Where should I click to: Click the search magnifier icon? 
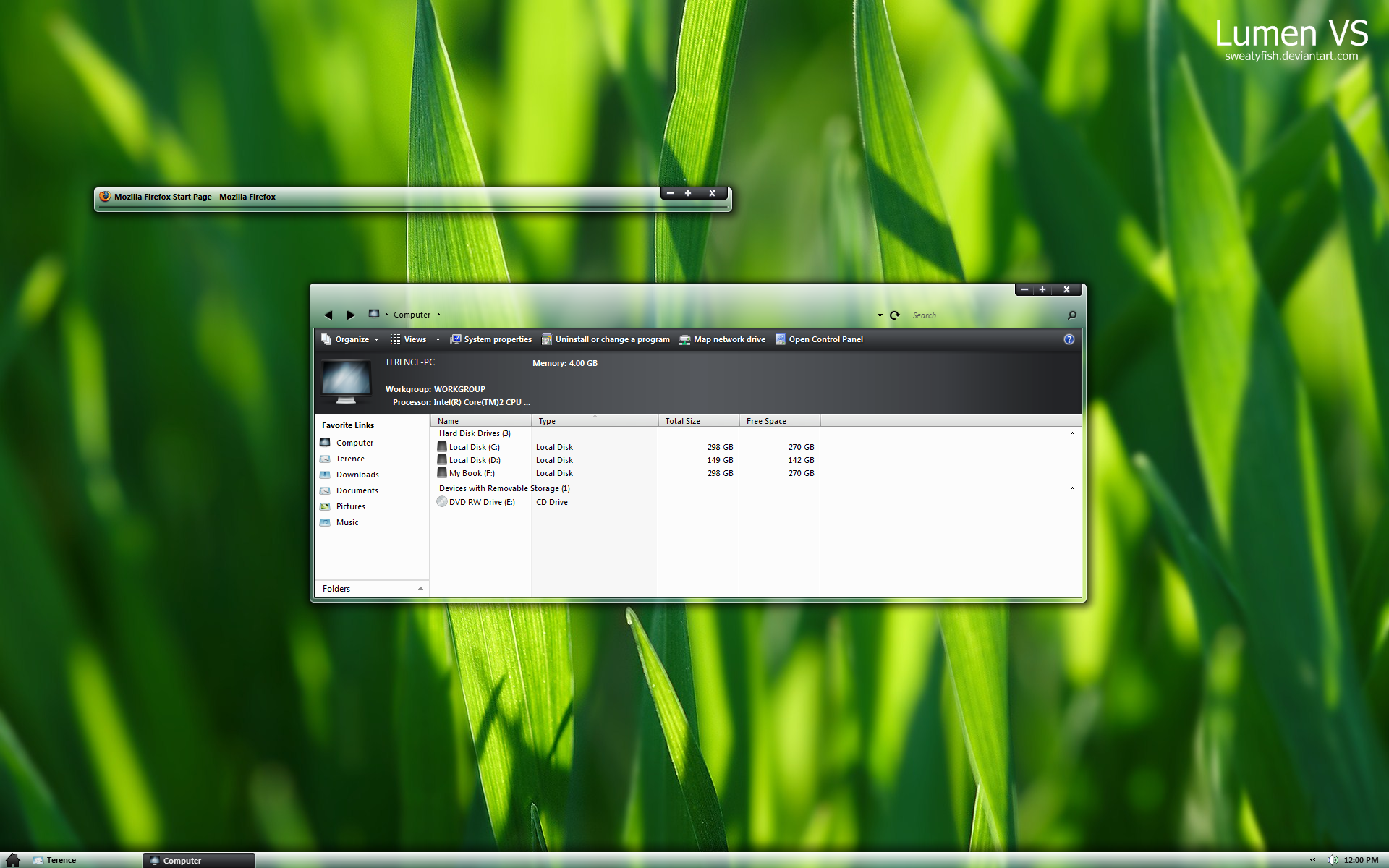1071,315
